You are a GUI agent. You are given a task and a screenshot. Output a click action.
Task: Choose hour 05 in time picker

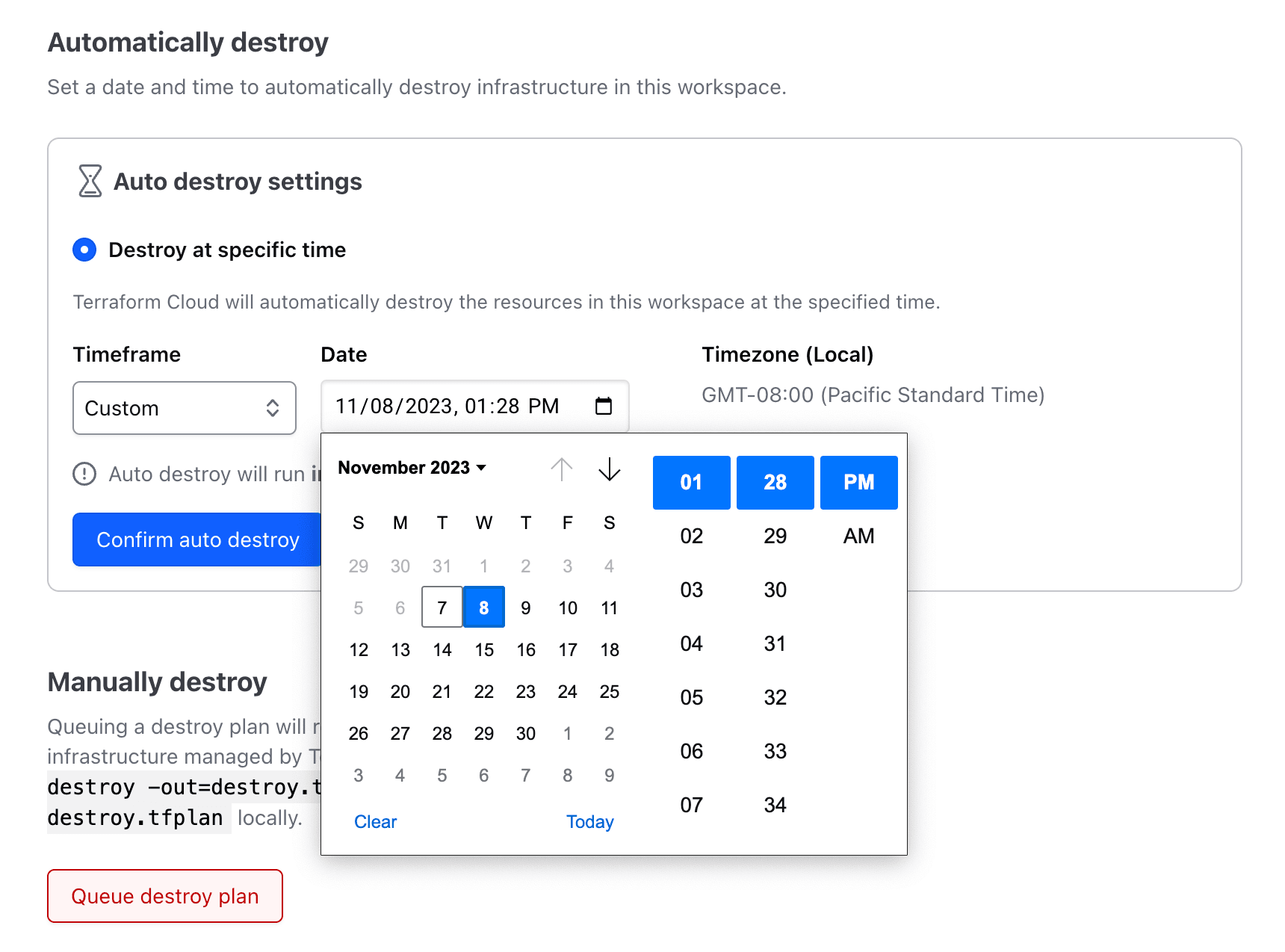(691, 697)
